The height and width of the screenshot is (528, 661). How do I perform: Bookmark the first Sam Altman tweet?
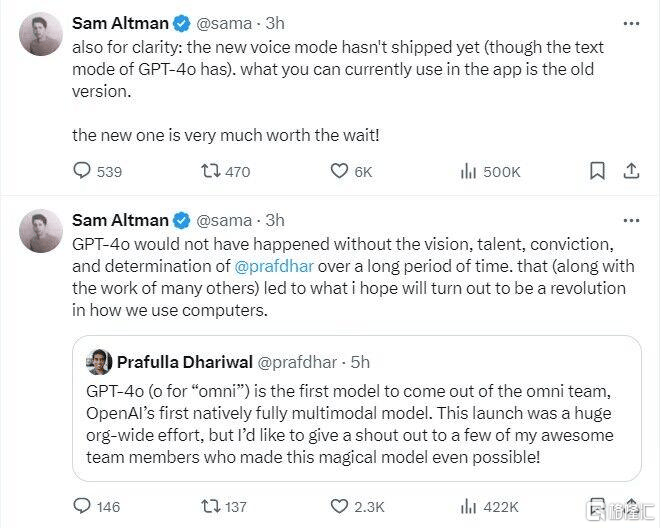point(597,171)
